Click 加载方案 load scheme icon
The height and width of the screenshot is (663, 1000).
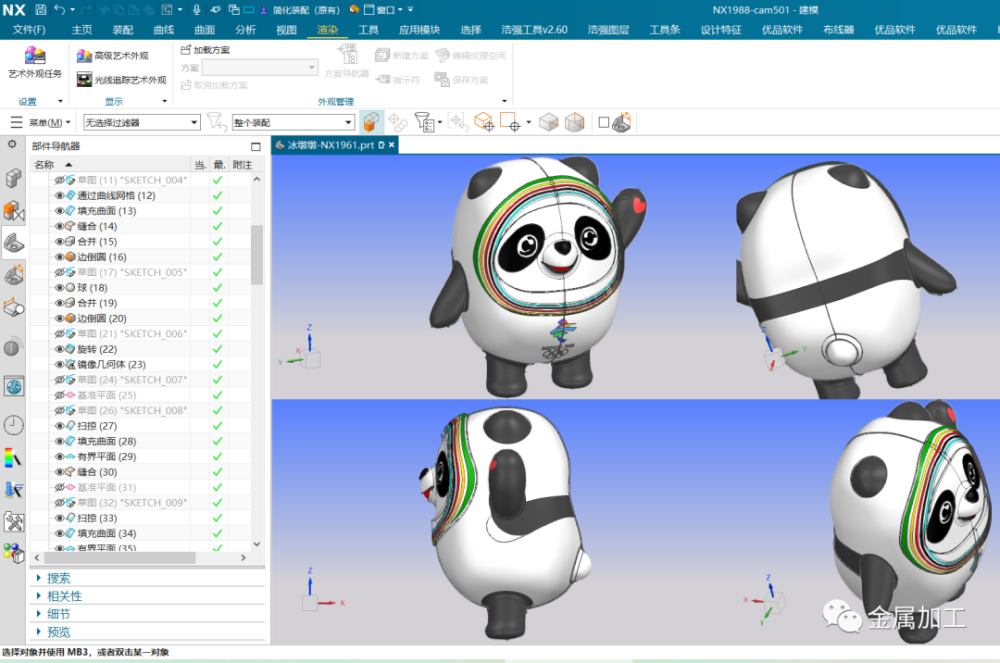click(x=205, y=50)
